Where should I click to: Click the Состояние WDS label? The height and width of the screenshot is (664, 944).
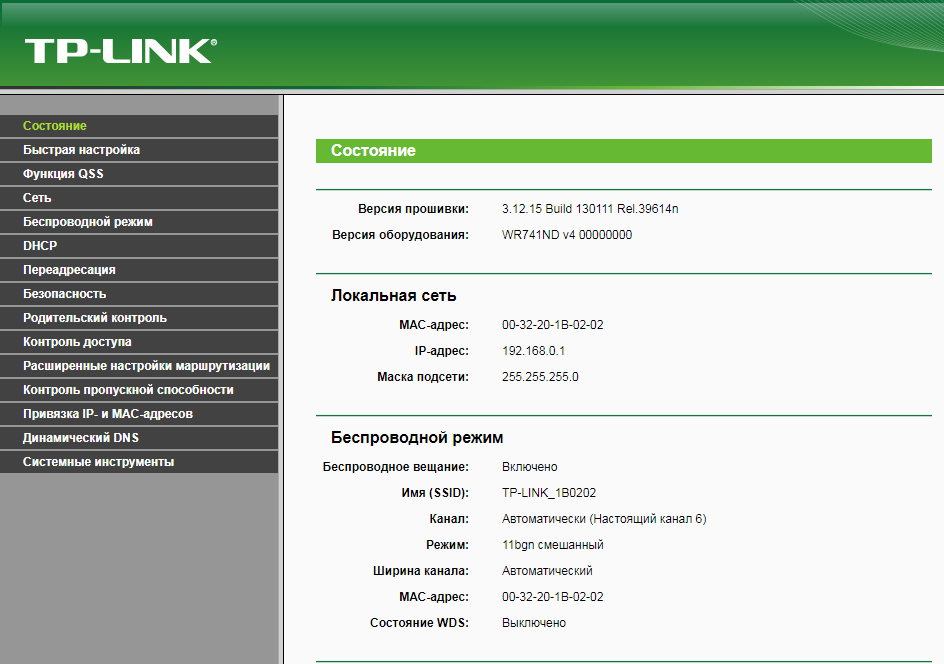tap(419, 623)
